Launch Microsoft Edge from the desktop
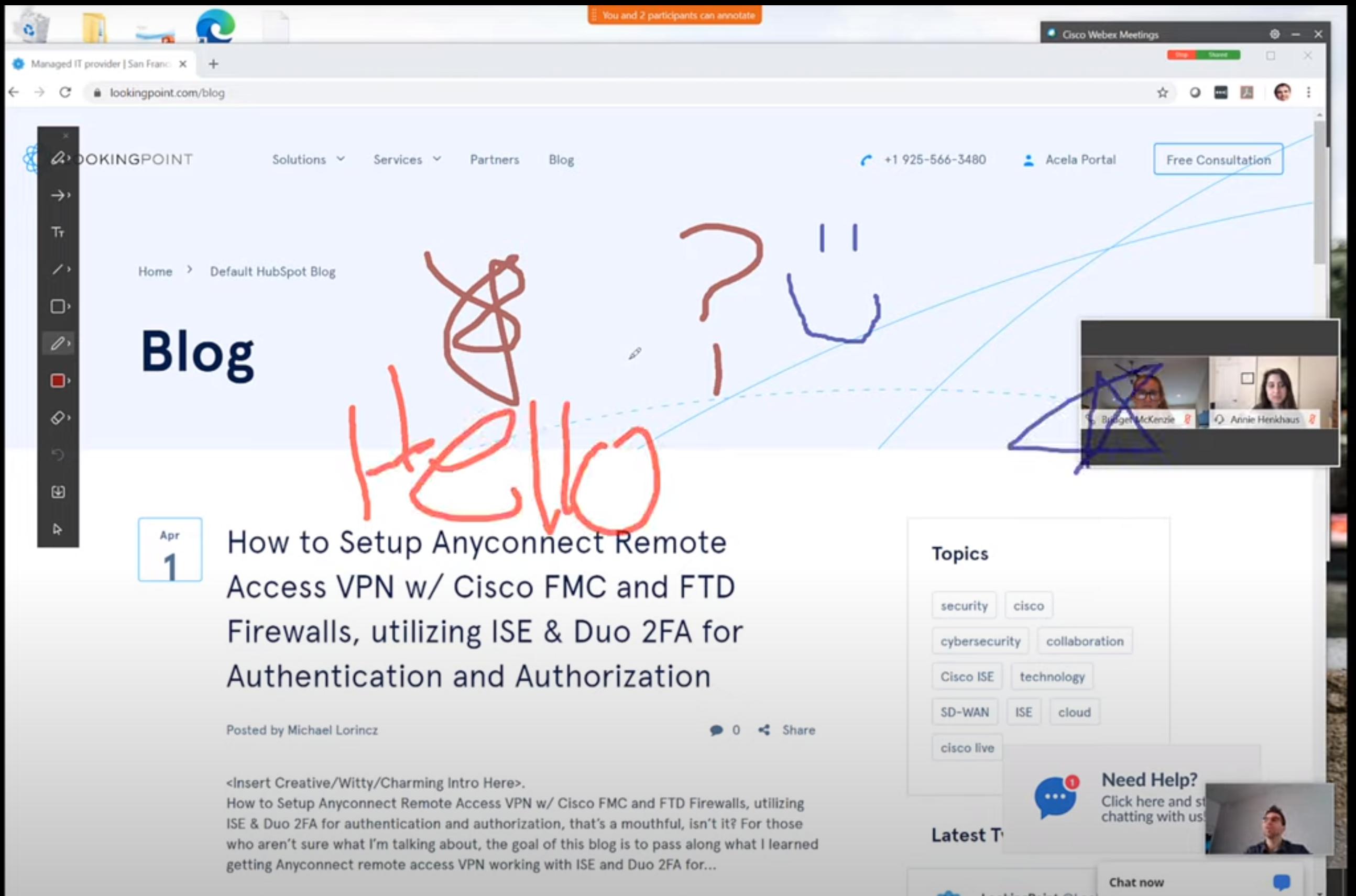The width and height of the screenshot is (1356, 896). (x=215, y=26)
